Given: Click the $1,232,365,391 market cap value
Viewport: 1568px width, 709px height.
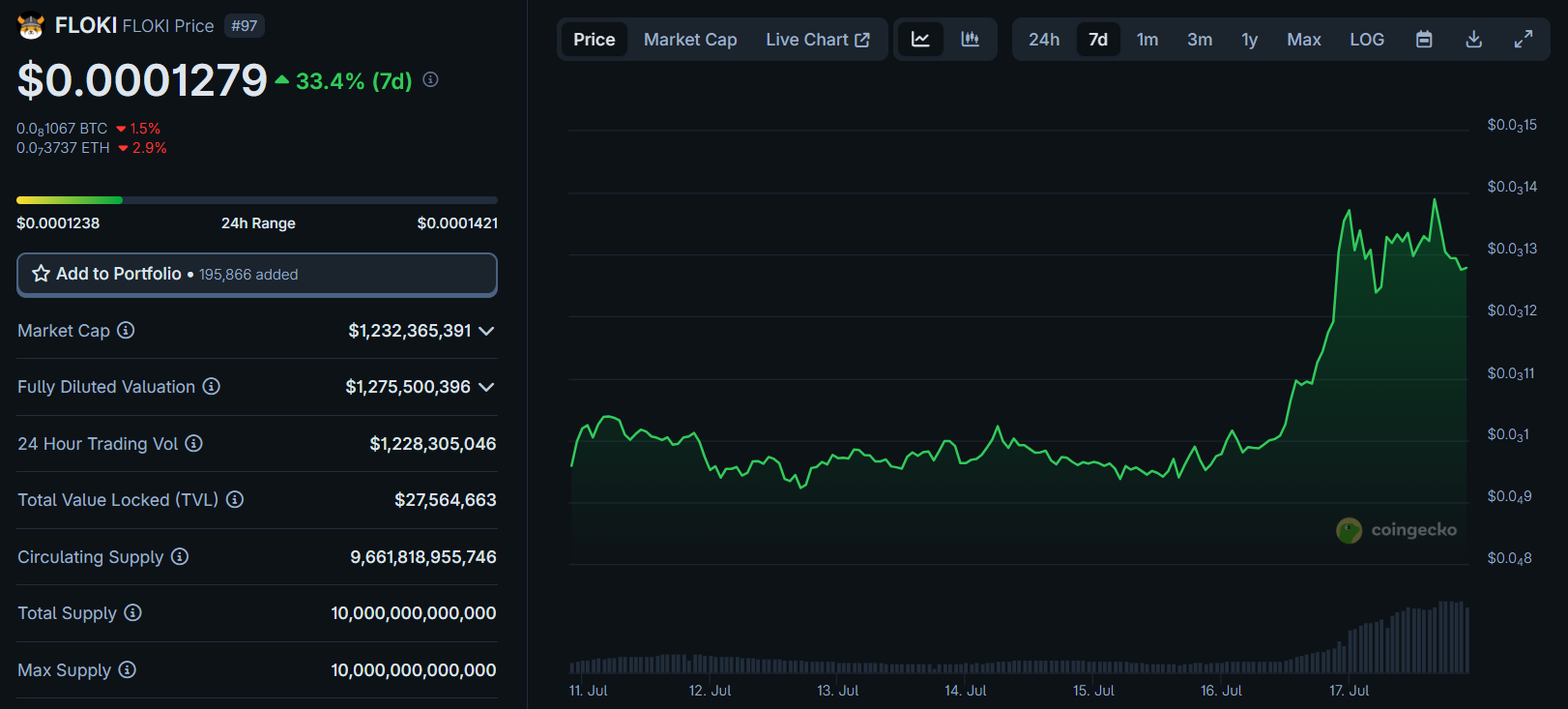Looking at the screenshot, I should [x=410, y=331].
